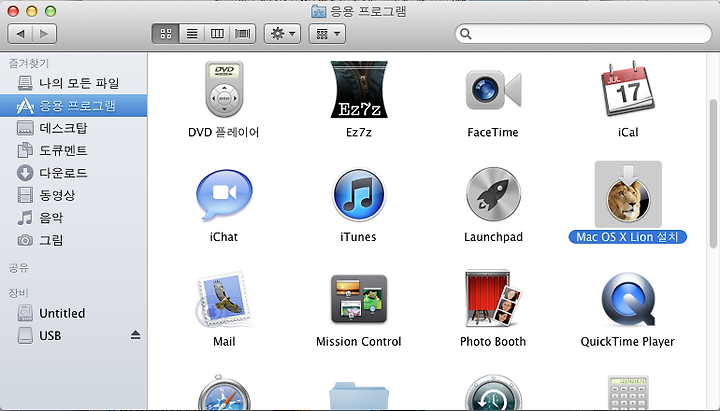Click the QuickTime Player name label
This screenshot has width=720, height=411.
(x=628, y=342)
